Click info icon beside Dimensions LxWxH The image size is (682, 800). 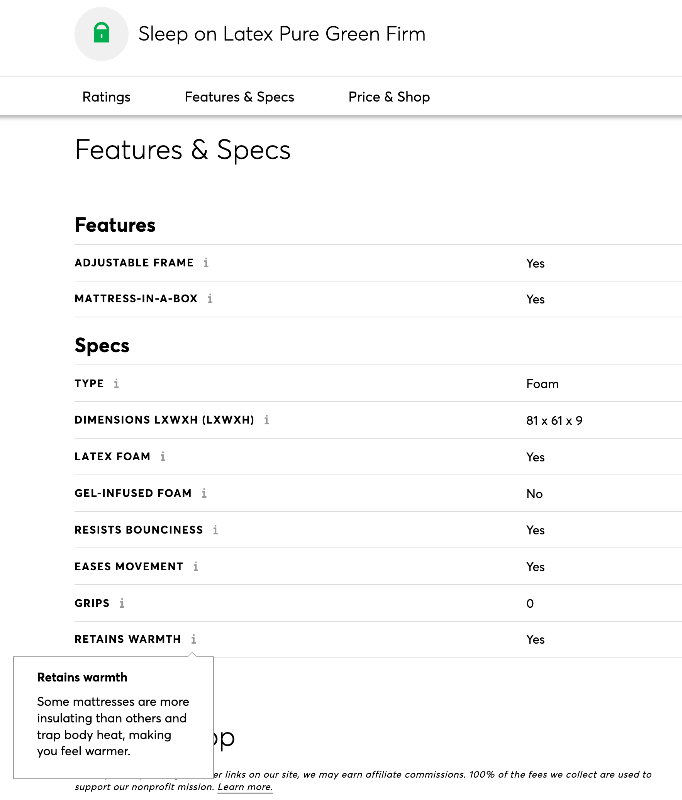(x=266, y=420)
